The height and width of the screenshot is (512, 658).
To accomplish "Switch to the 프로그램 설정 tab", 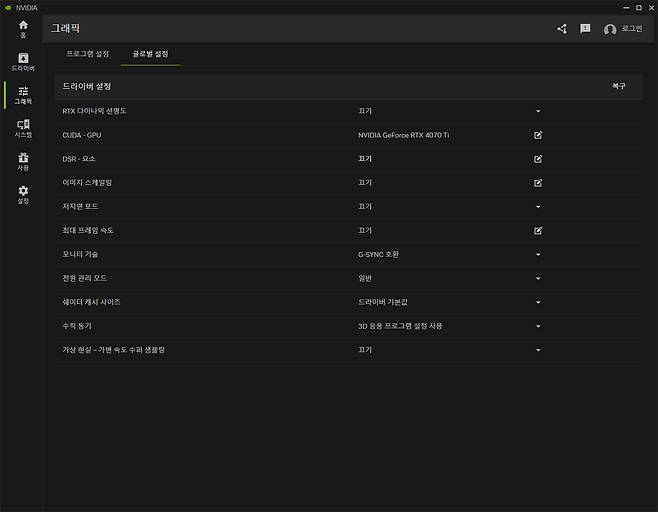I will pos(88,53).
